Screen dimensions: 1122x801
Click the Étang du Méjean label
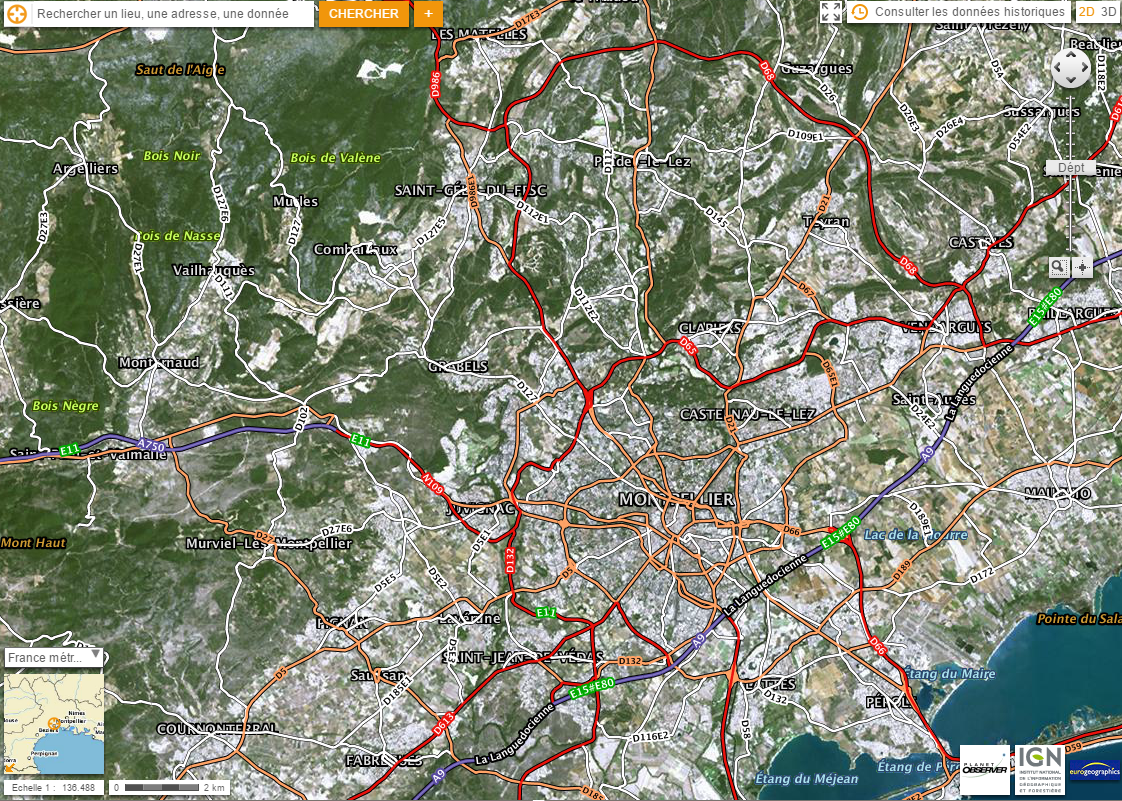(x=806, y=779)
